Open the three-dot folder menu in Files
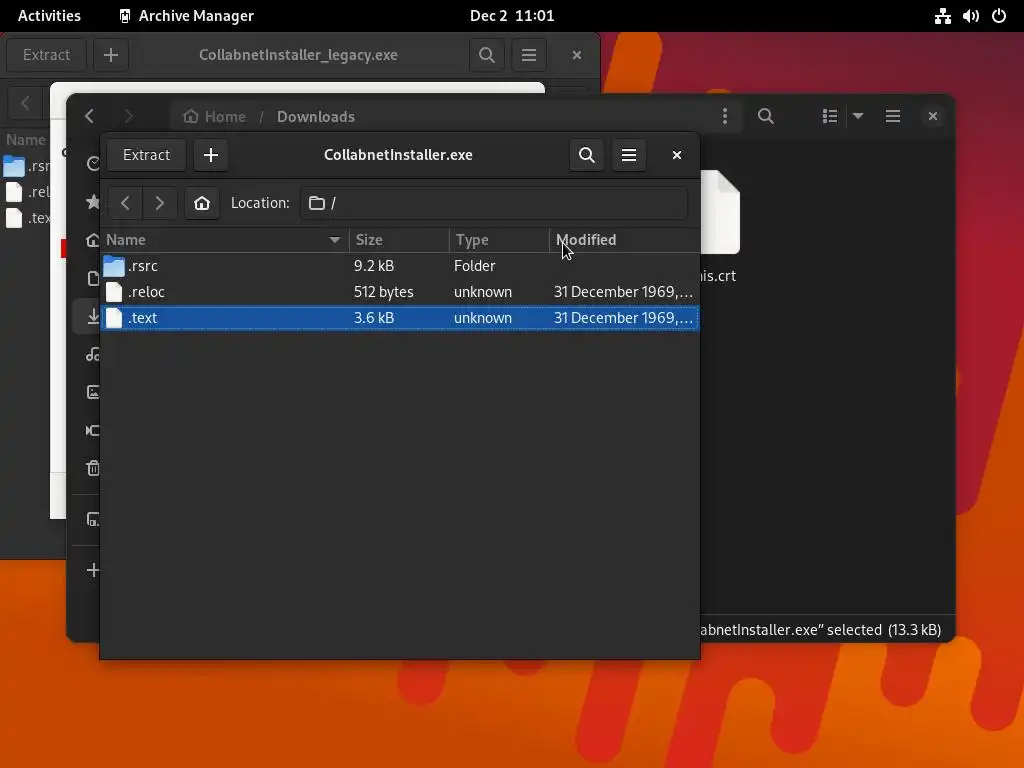 click(x=725, y=116)
